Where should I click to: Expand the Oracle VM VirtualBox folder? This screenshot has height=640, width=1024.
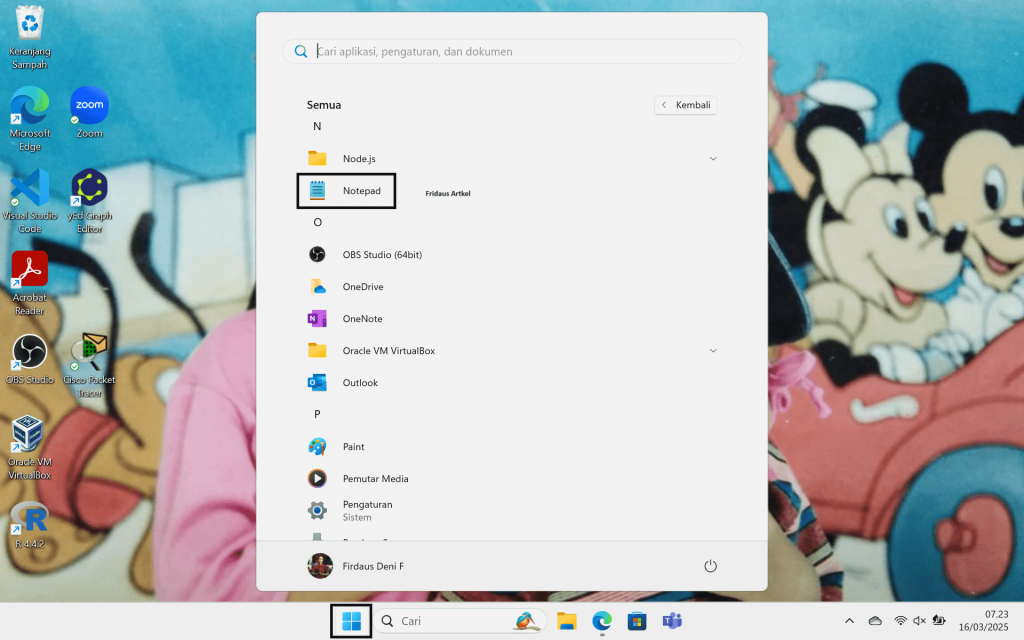pyautogui.click(x=713, y=351)
